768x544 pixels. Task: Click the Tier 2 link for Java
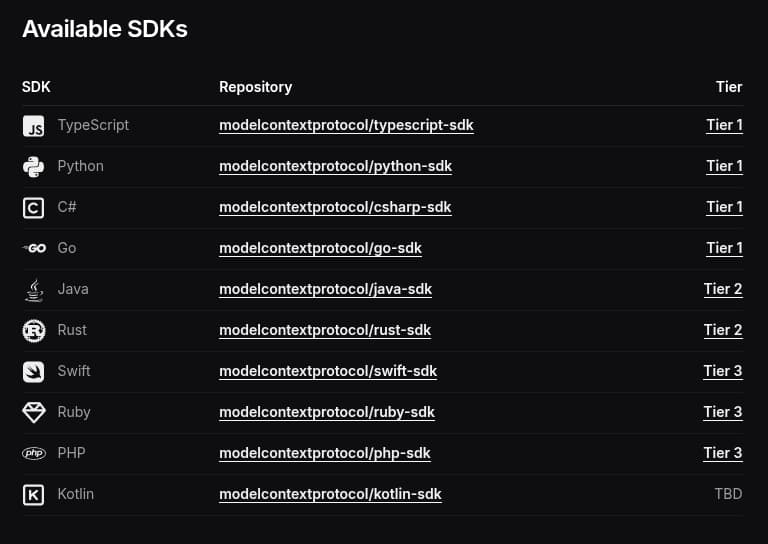pos(723,290)
